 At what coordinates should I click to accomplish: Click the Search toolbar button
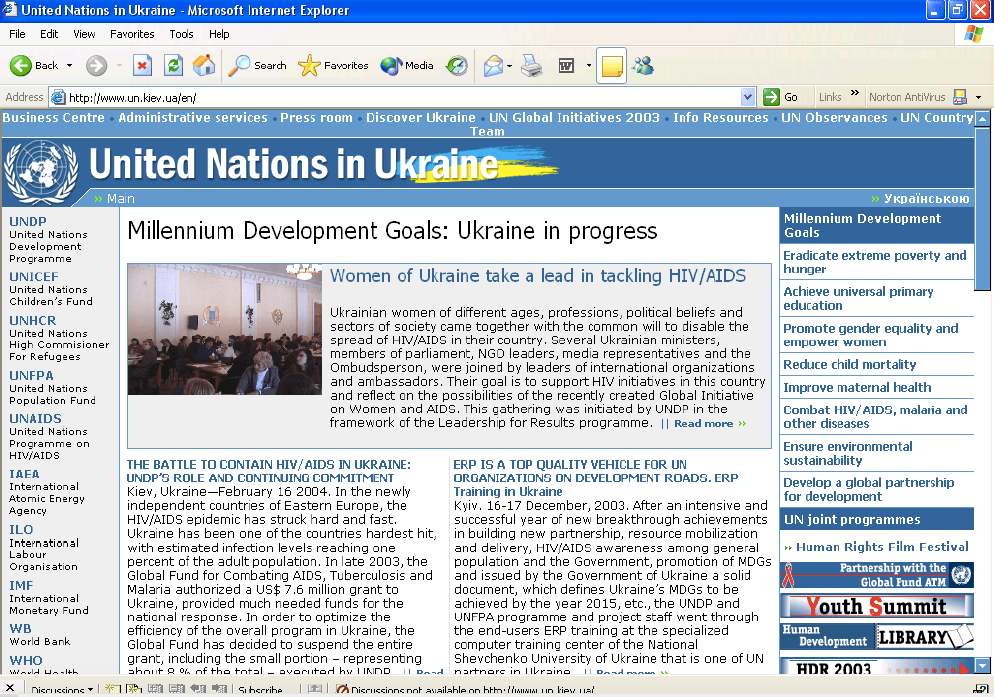[x=258, y=66]
